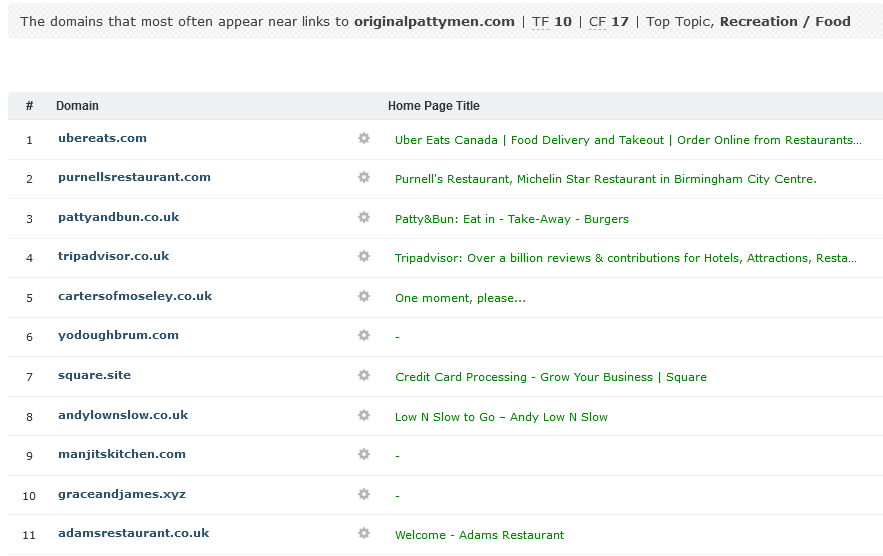Click the CF abbreviation in the summary bar
This screenshot has height=556, width=883.
(x=597, y=21)
